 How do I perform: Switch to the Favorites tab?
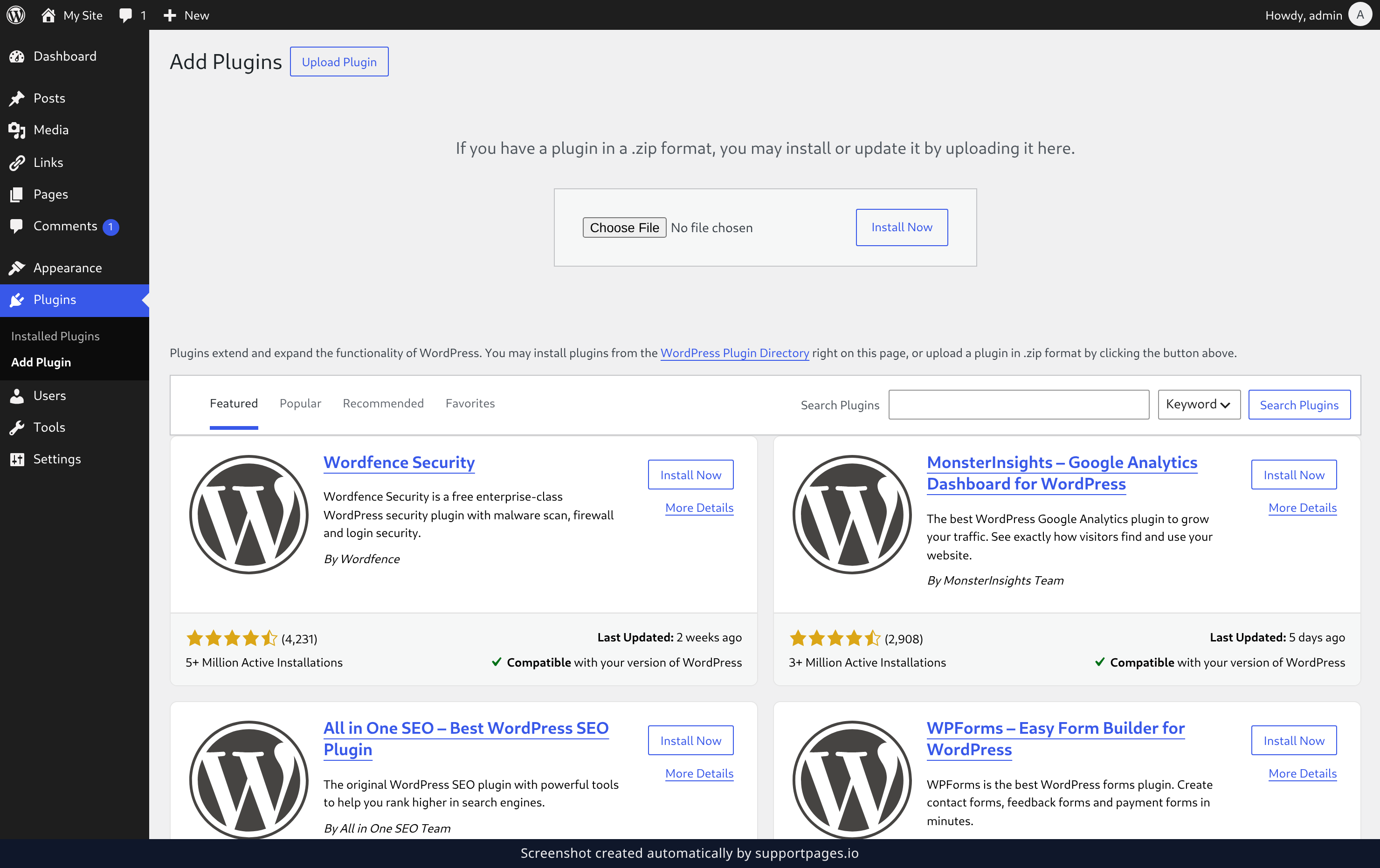470,403
